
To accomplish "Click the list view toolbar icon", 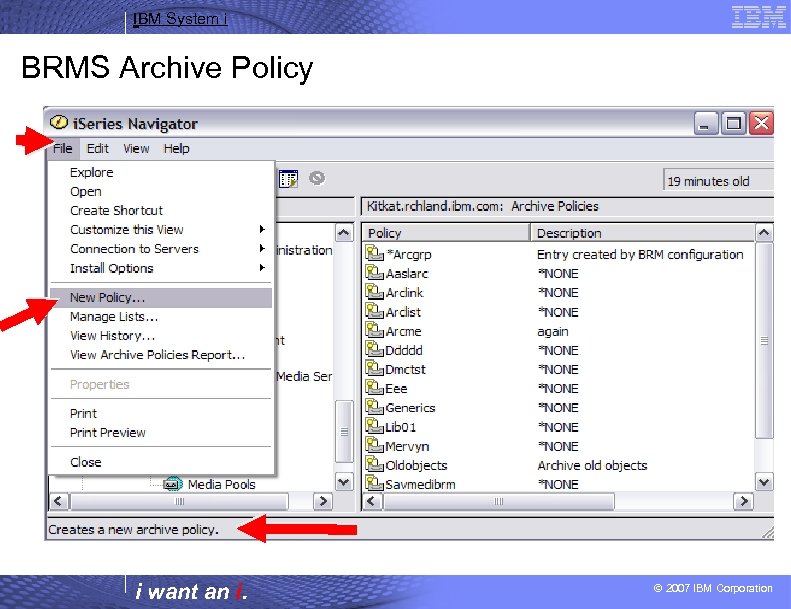I will tap(289, 179).
